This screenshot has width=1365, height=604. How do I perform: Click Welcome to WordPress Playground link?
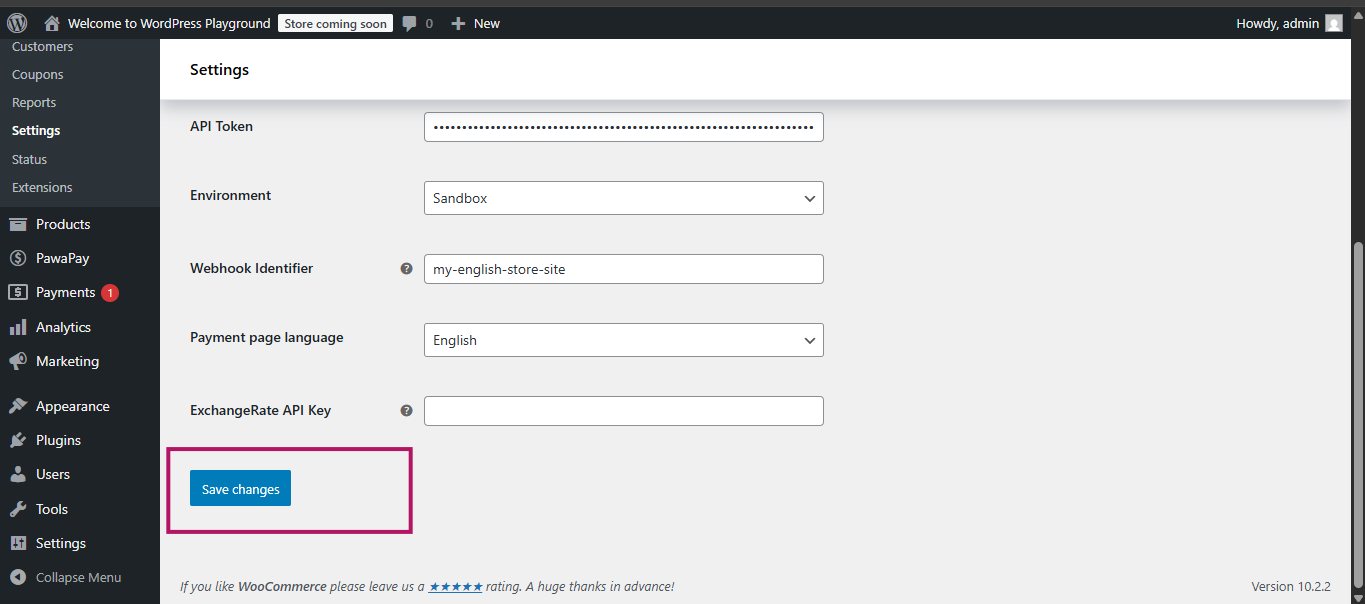tap(169, 23)
